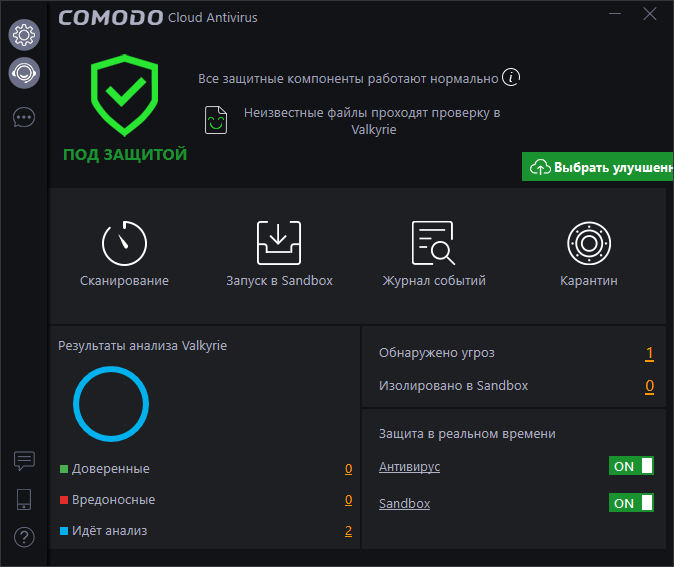The width and height of the screenshot is (674, 567).
Task: Open the Антивирус link in real-time protection
Action: (409, 467)
